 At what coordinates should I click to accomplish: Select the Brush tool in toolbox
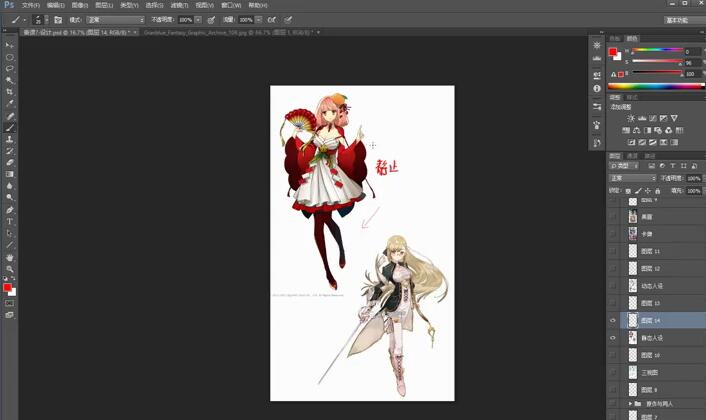click(9, 128)
